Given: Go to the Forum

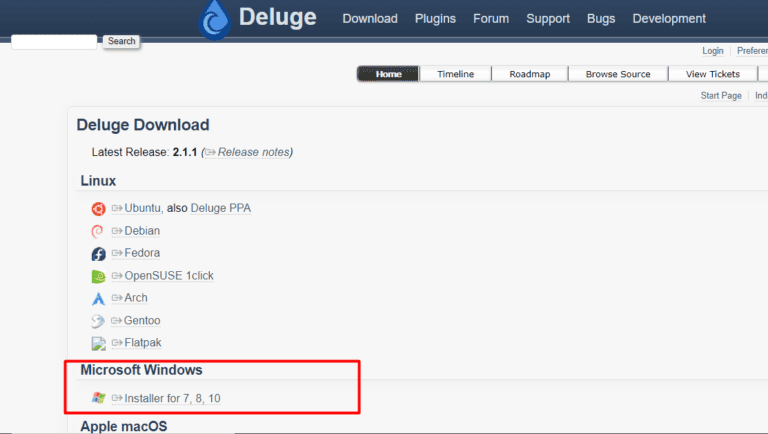Looking at the screenshot, I should point(491,19).
